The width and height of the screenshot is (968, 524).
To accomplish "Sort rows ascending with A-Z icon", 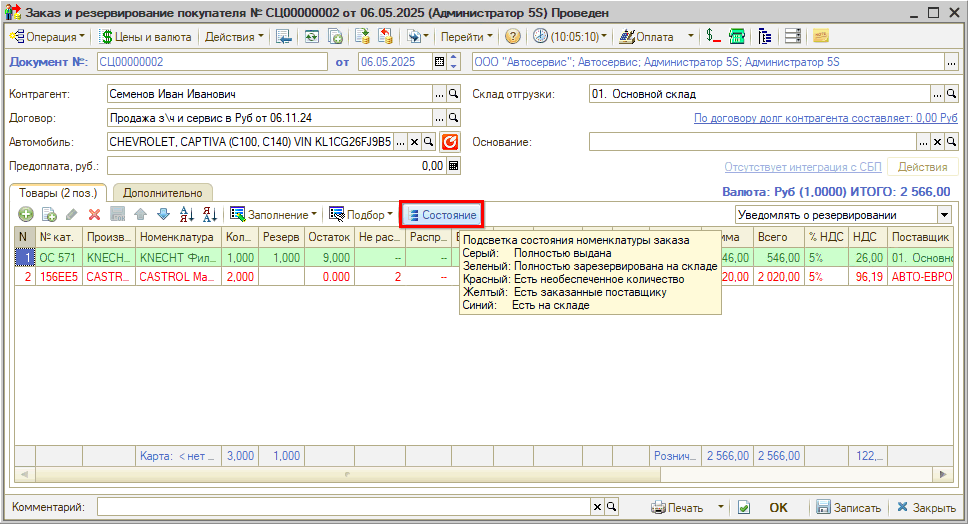I will coord(187,214).
